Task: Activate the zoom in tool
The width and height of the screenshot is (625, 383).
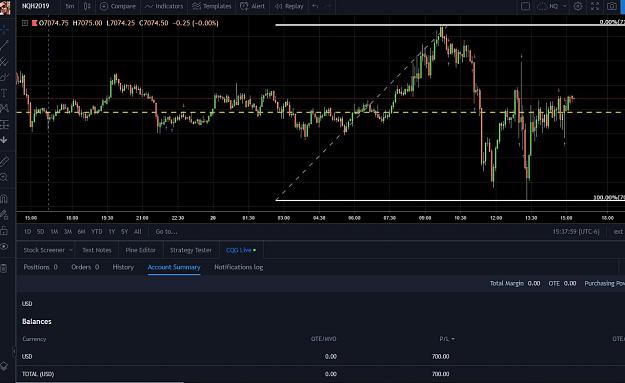Action: tap(4, 177)
